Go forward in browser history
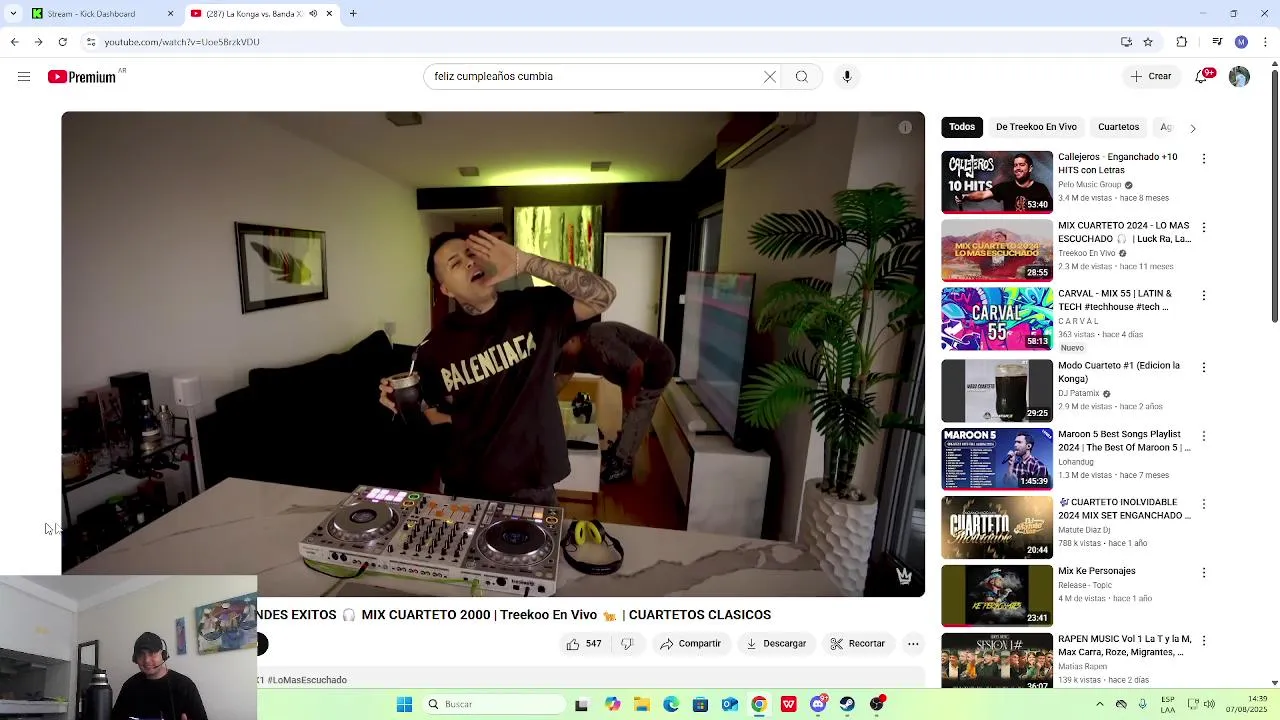The width and height of the screenshot is (1280, 720). coord(38,42)
